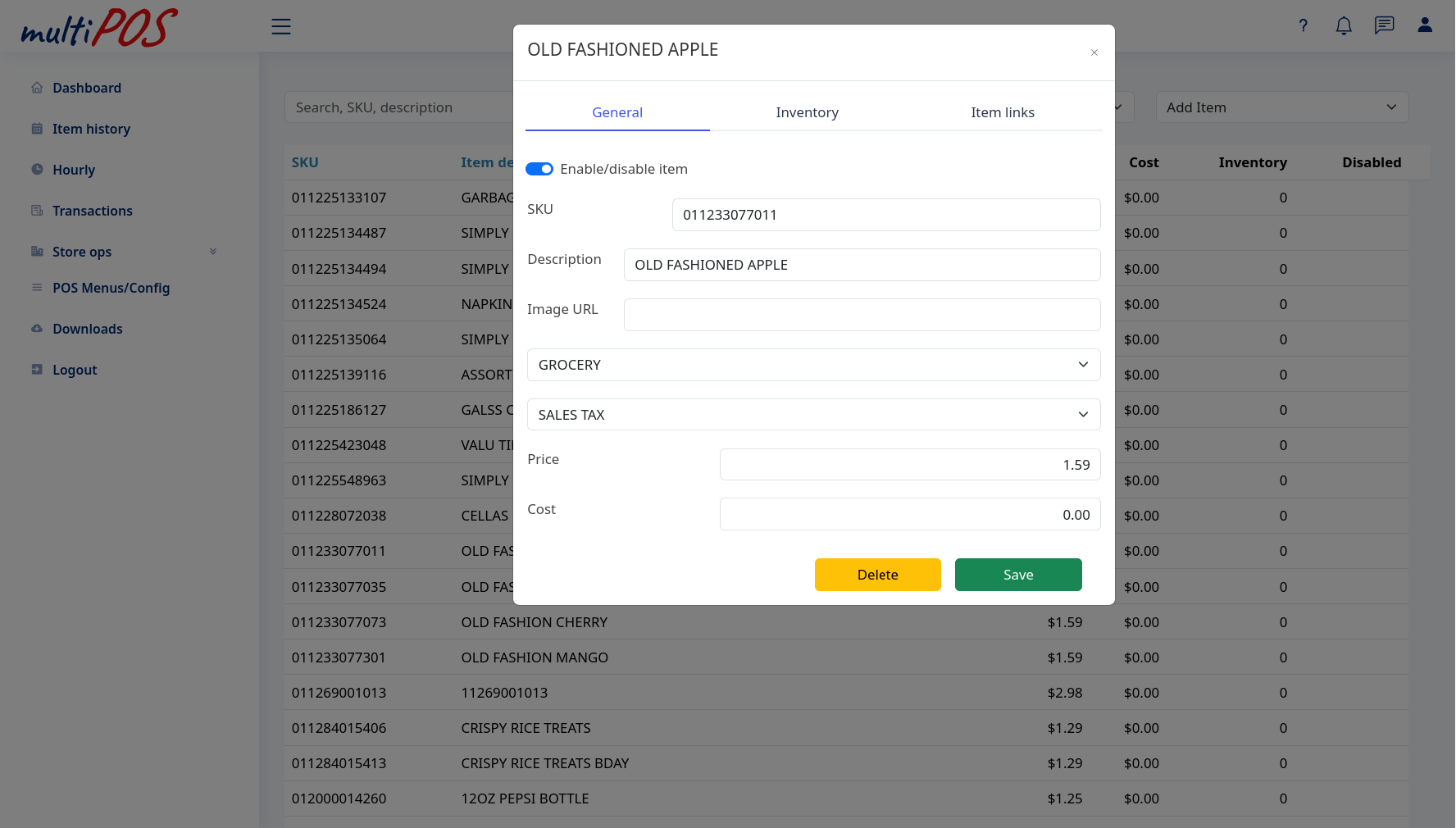Switch to the Inventory tab
Screen dimensions: 1456x828
807,112
